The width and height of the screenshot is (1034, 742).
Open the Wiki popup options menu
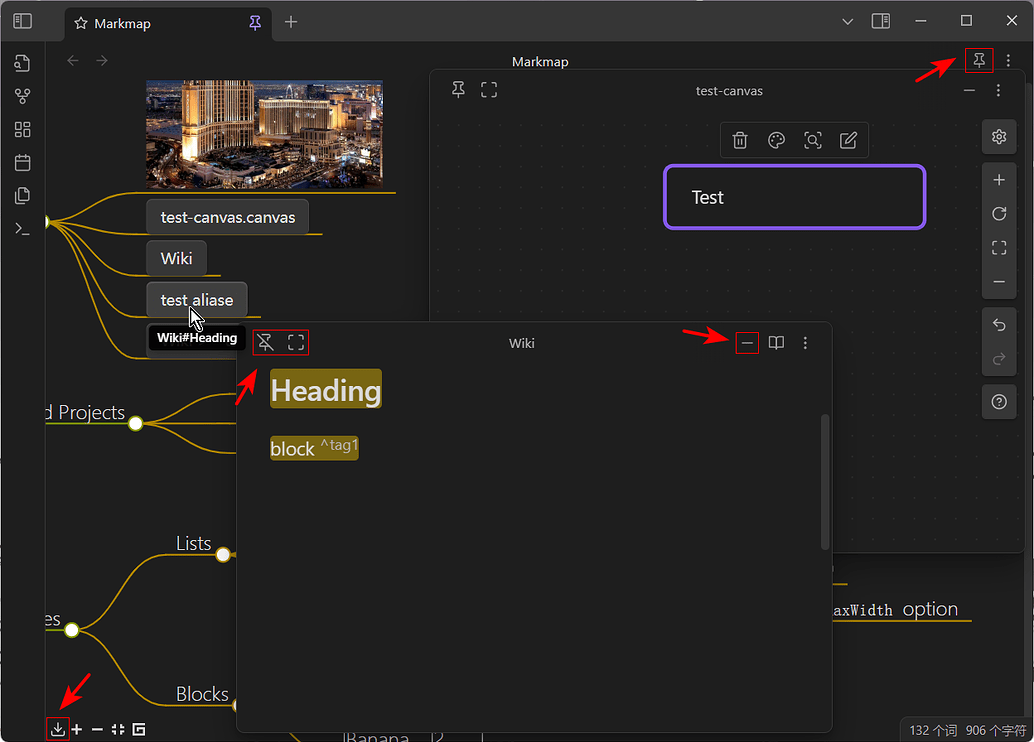coord(805,343)
